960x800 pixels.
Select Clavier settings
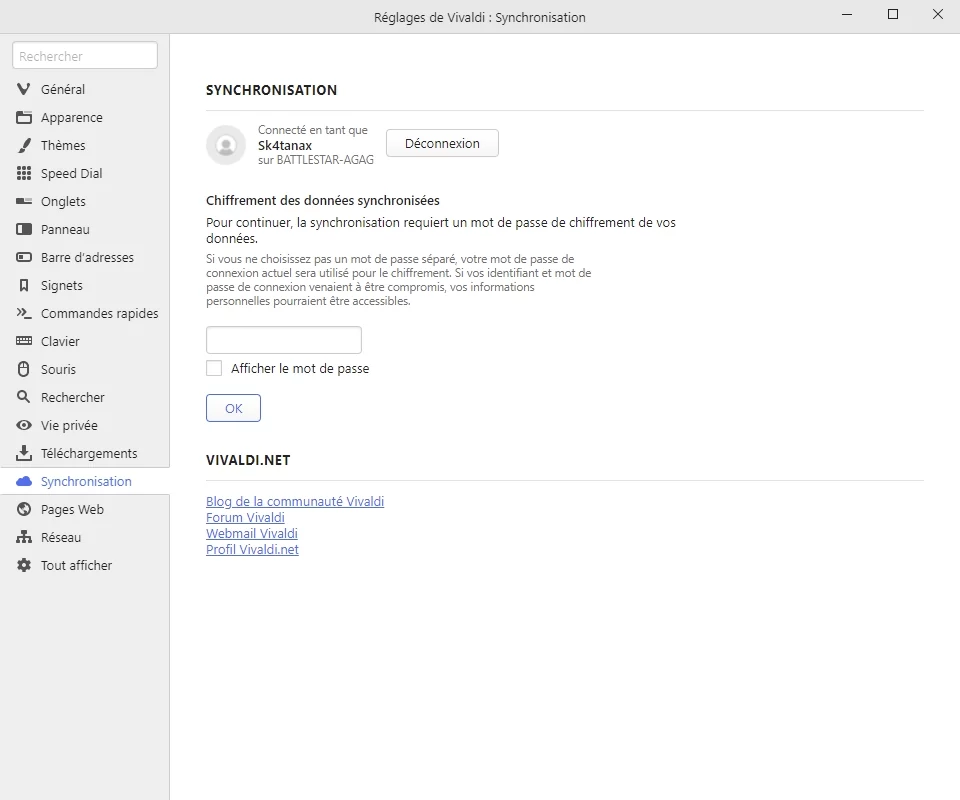(x=84, y=341)
